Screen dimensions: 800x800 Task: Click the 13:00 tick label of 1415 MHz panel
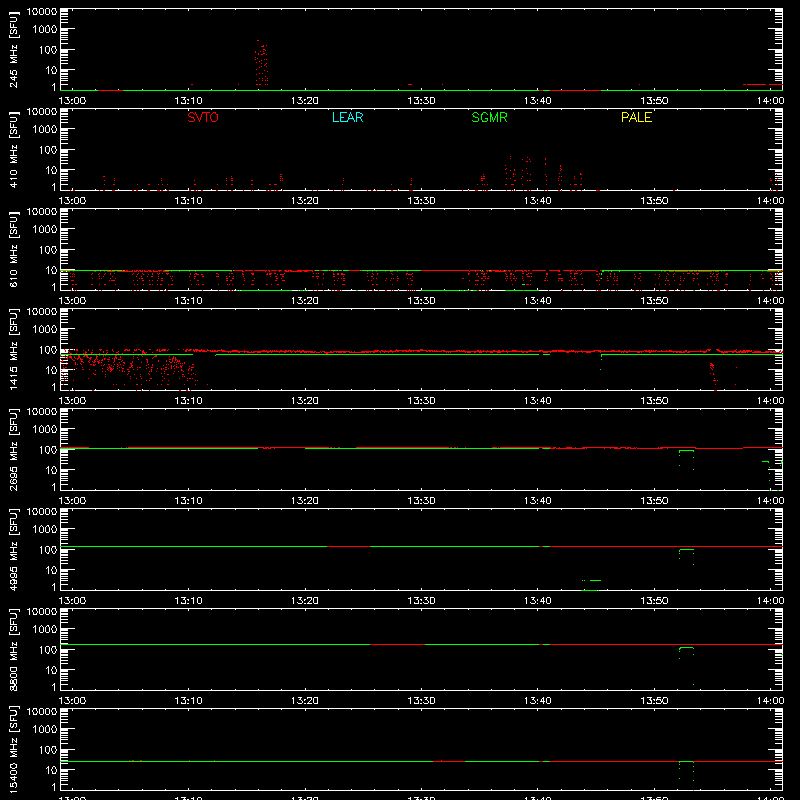(72, 401)
